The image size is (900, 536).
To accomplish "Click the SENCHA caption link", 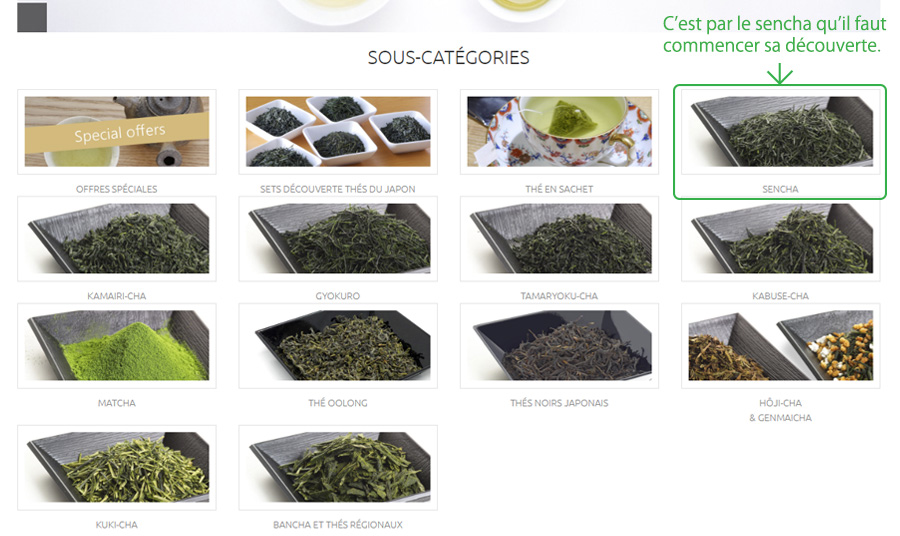I will (781, 189).
